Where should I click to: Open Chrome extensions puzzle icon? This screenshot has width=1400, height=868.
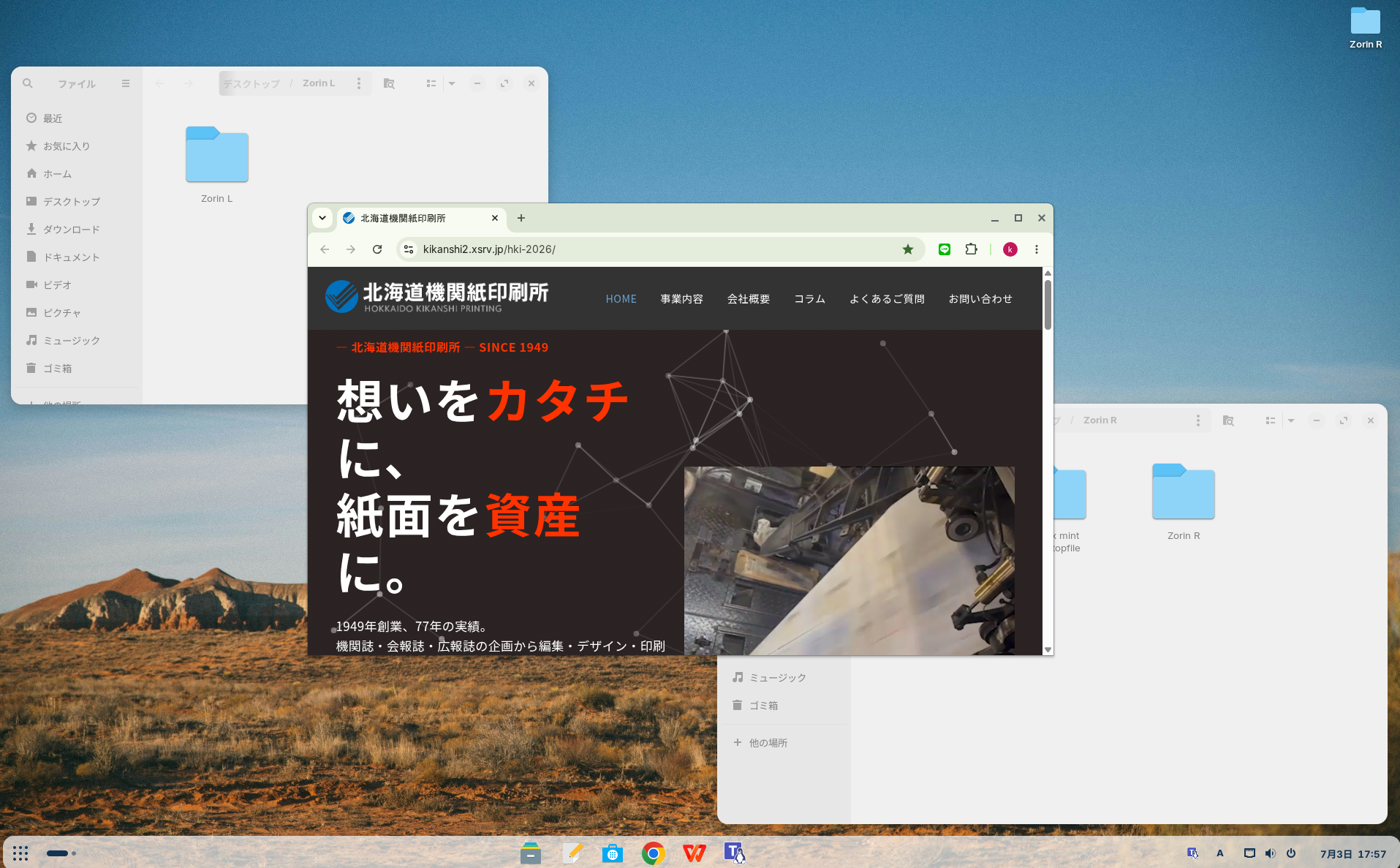point(971,249)
